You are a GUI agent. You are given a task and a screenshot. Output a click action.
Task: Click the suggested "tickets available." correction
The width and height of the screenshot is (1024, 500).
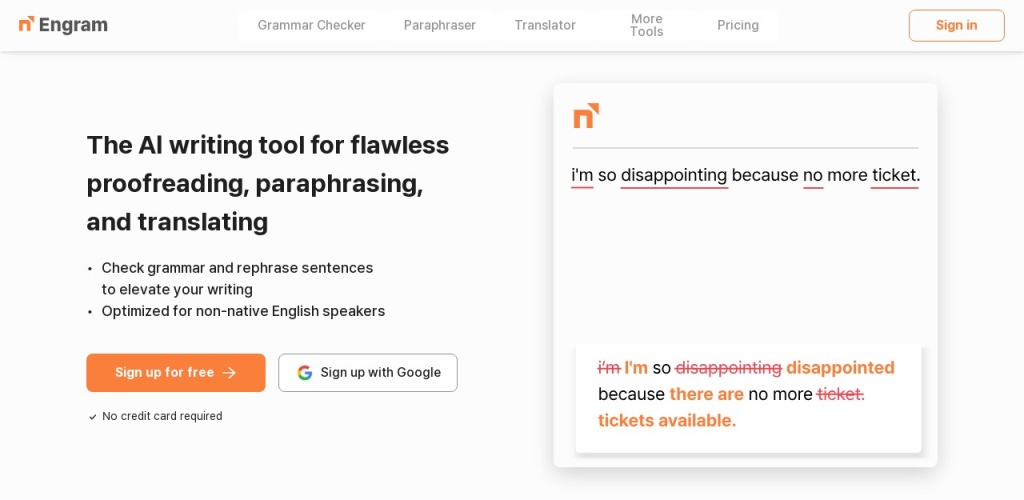667,421
